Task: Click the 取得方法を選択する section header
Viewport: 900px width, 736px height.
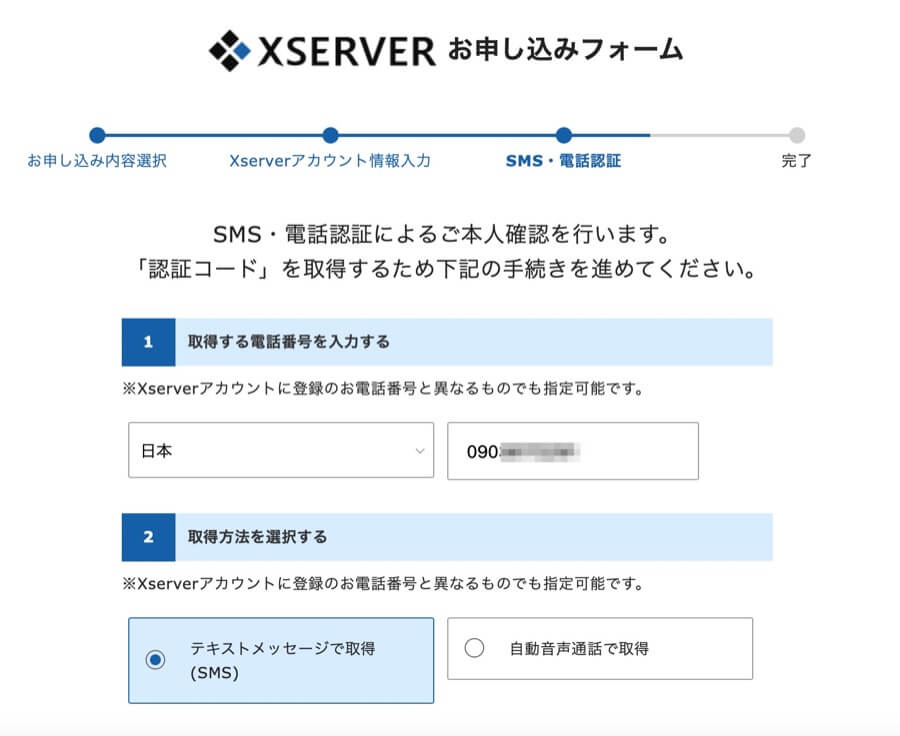Action: [x=258, y=537]
